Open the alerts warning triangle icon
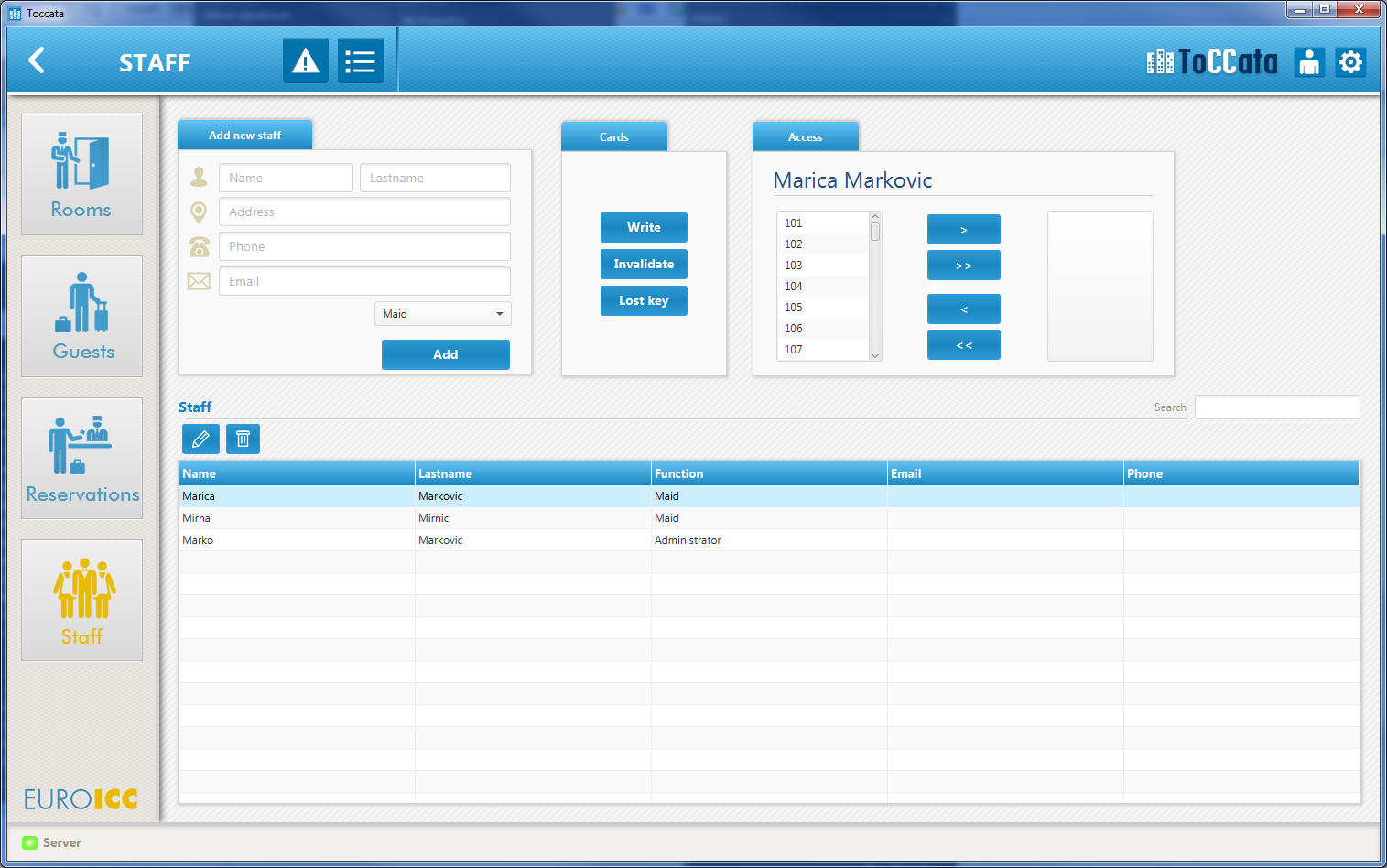Screen dimensions: 1387x868 click(305, 61)
